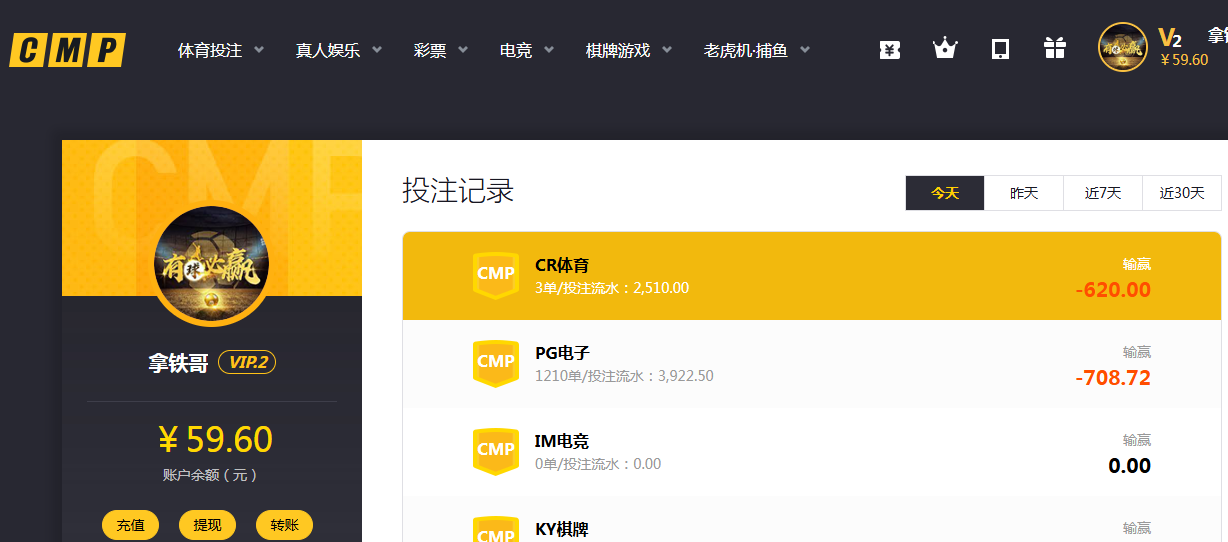Click the CMP badge beside CR体育

tap(495, 275)
